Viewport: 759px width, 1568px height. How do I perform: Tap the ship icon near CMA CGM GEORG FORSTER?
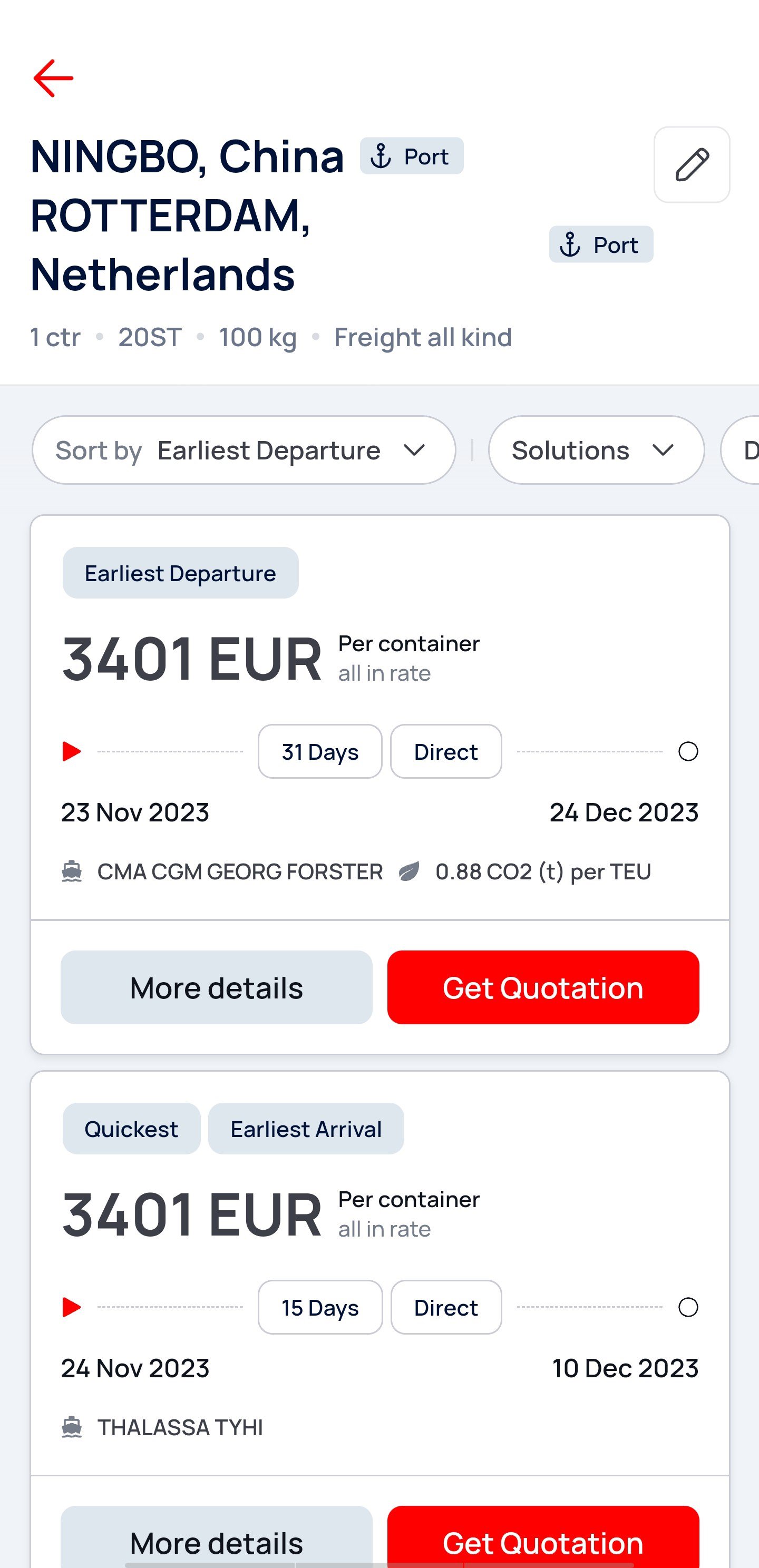72,871
